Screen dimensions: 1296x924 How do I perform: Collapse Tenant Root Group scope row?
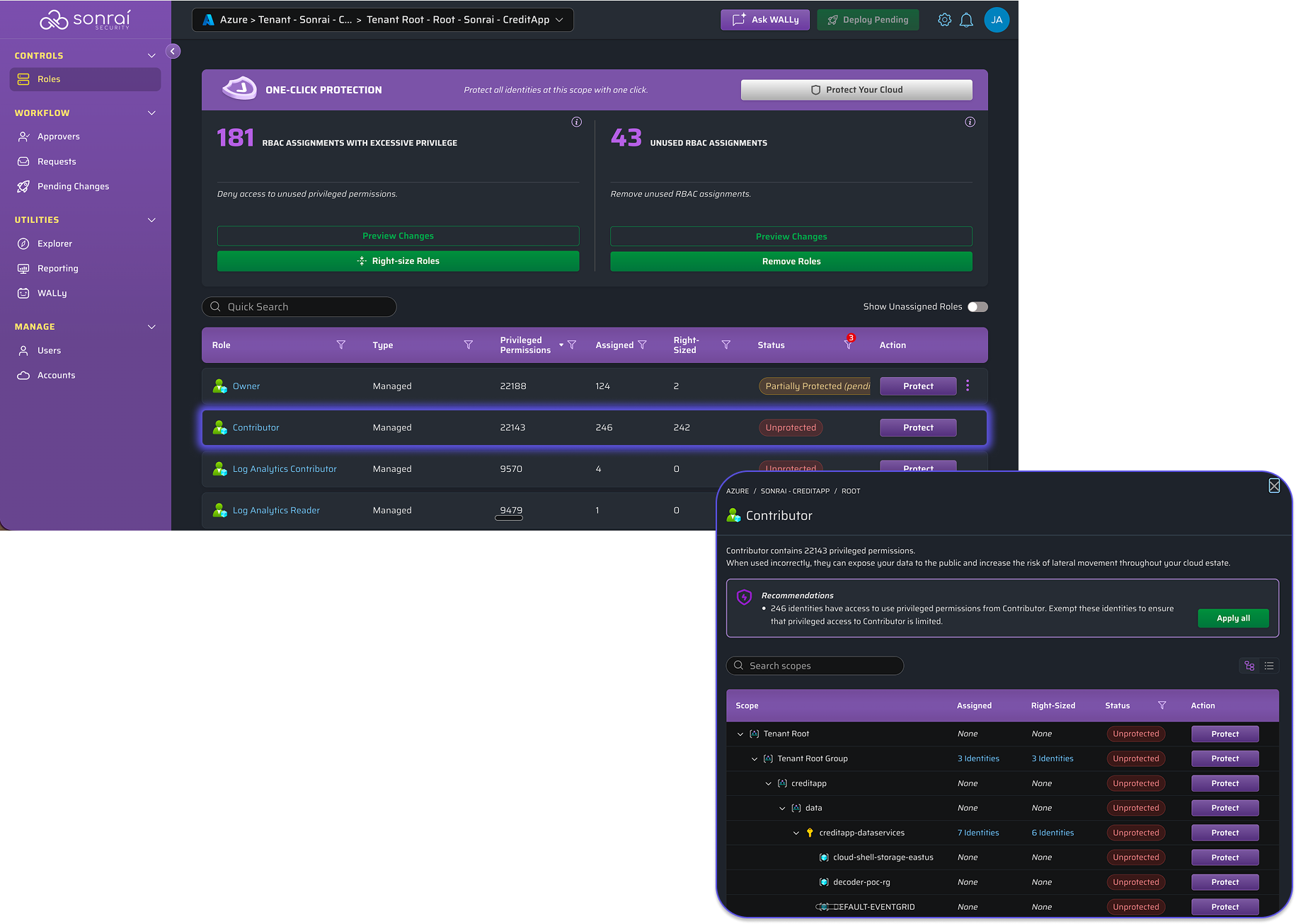point(755,759)
